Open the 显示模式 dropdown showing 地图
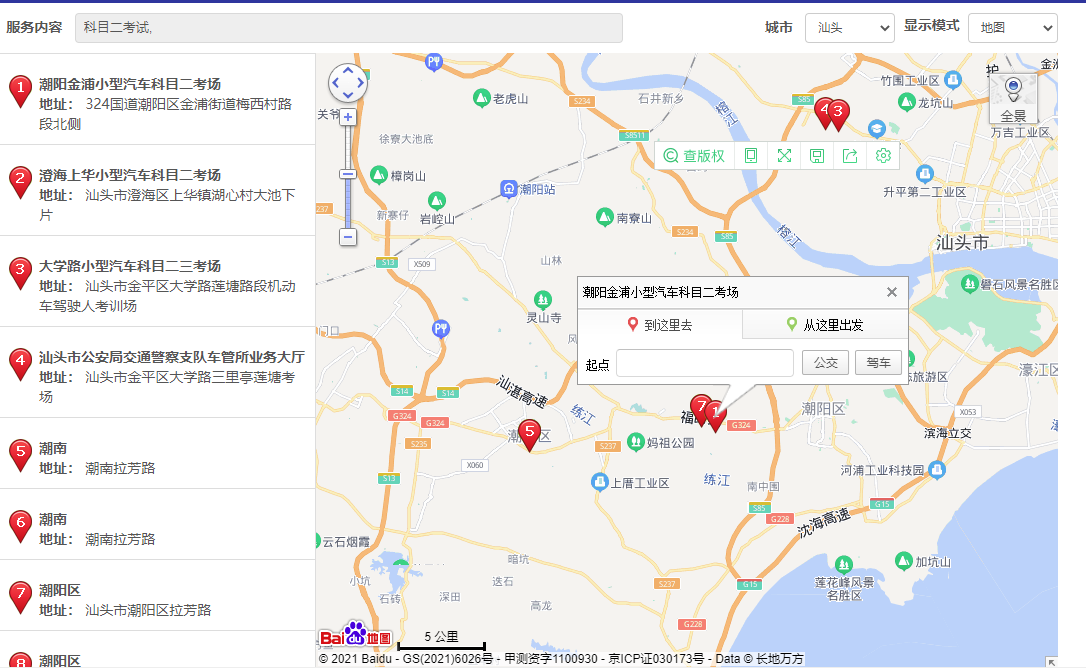 [x=1013, y=27]
